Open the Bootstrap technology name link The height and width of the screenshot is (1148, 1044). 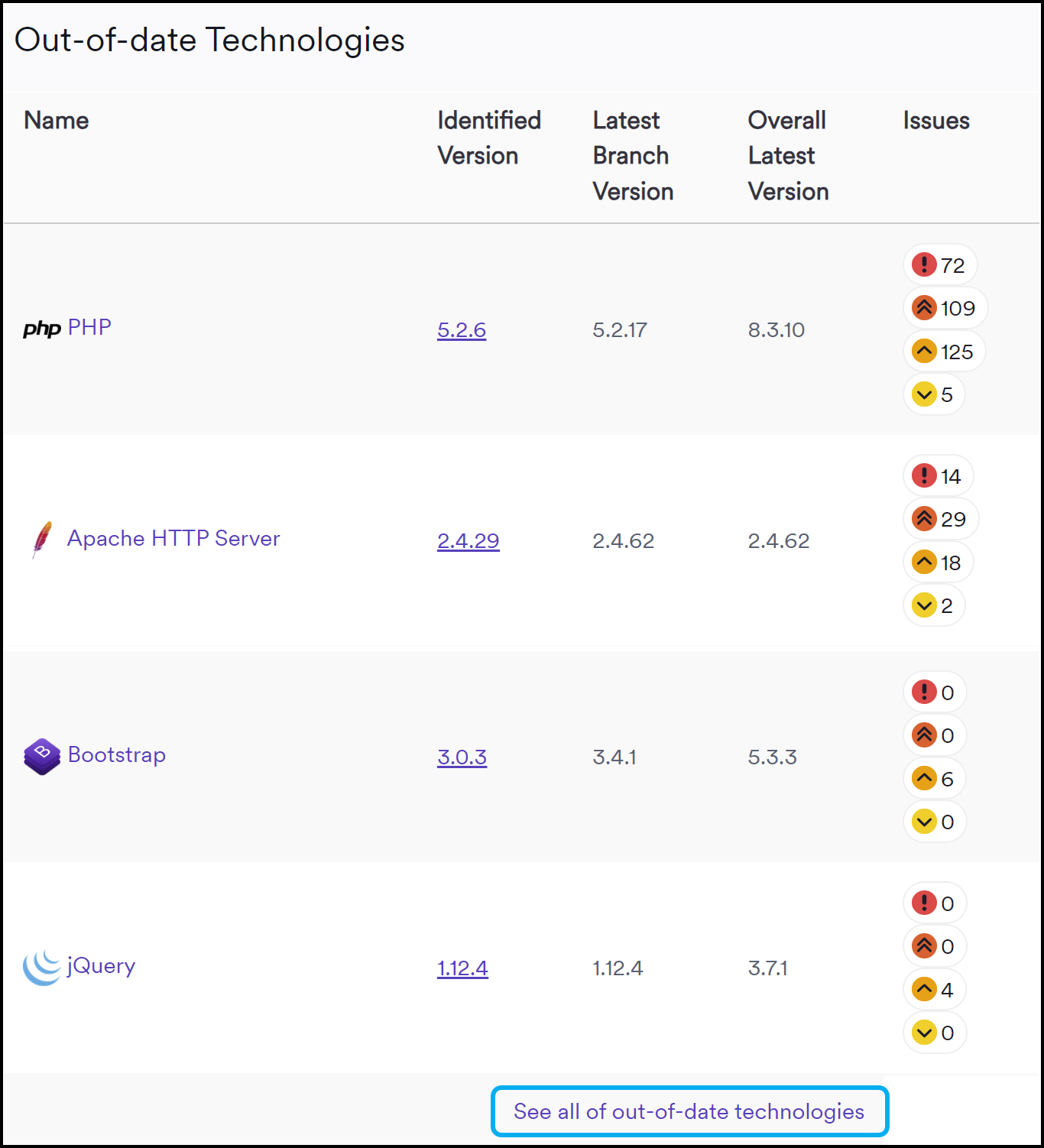pos(117,754)
